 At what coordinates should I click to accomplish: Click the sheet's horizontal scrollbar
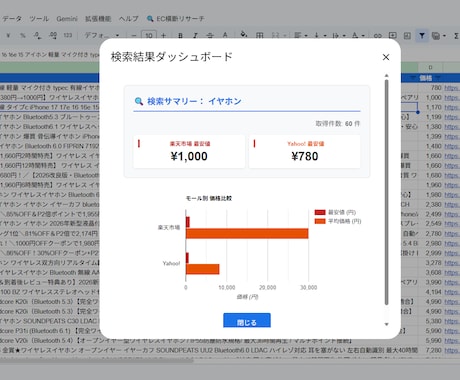97,360
